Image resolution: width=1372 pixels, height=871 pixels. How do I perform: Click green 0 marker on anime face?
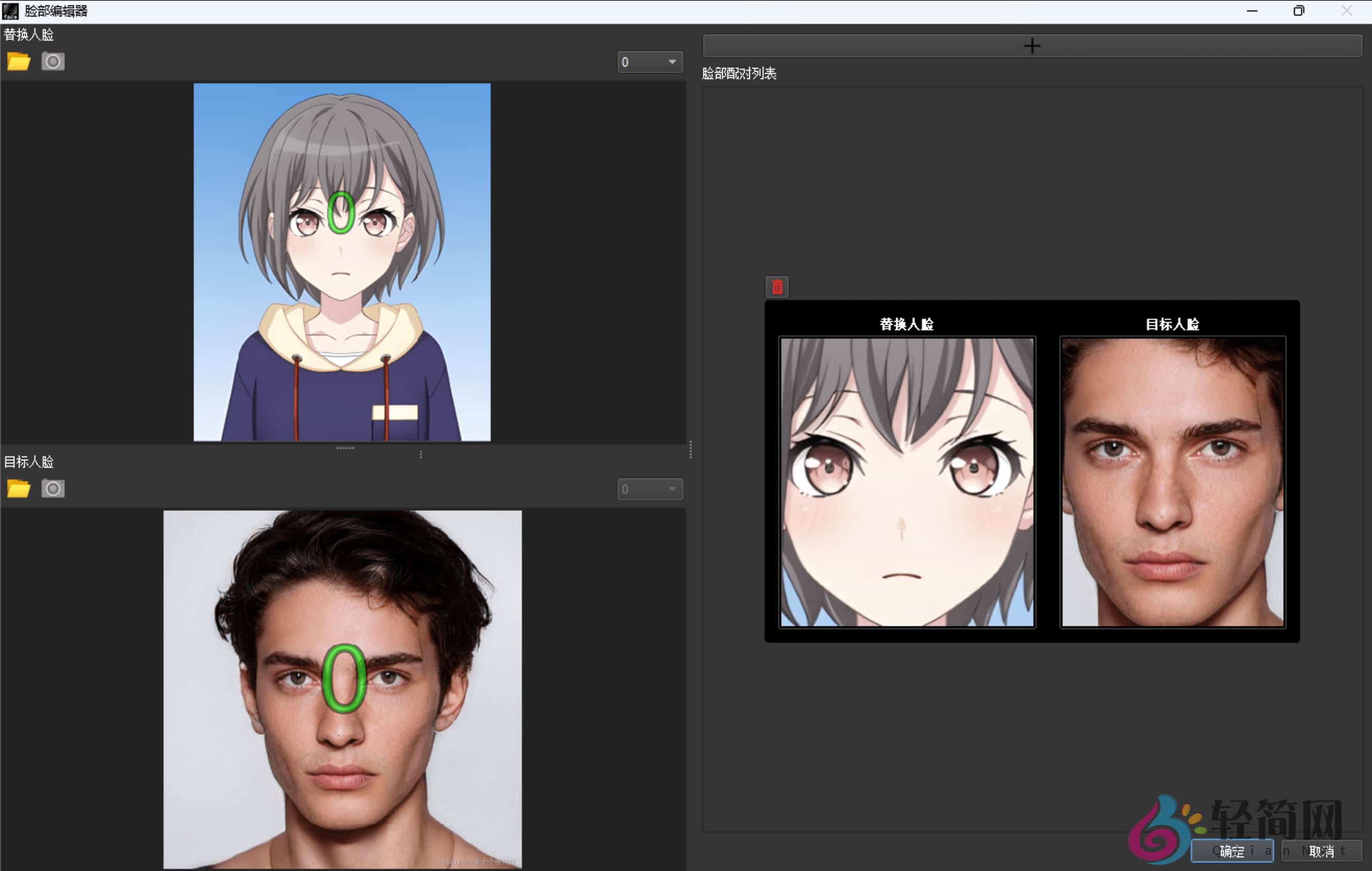click(x=341, y=213)
